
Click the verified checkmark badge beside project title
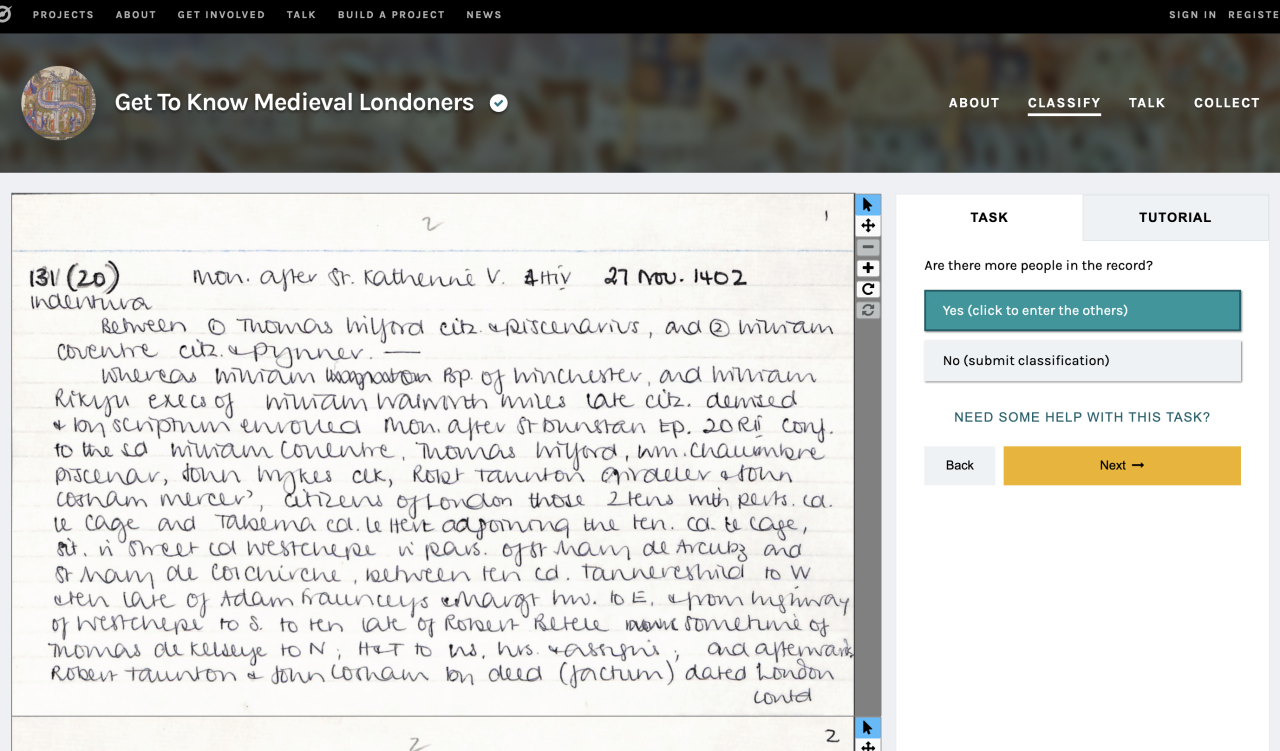click(x=498, y=103)
